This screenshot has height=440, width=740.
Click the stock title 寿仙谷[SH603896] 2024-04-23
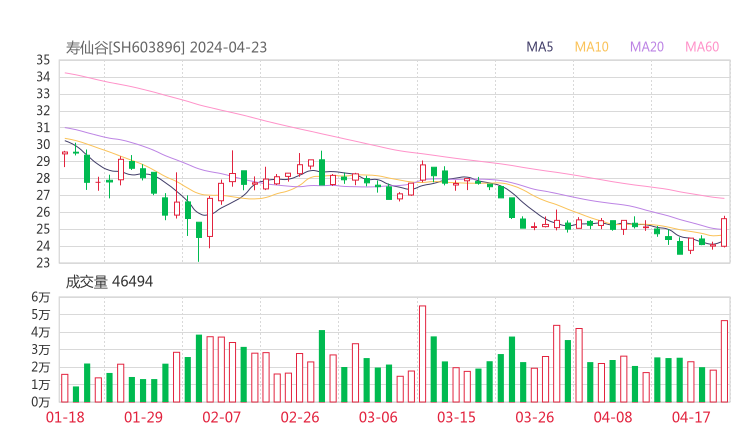[x=166, y=47]
